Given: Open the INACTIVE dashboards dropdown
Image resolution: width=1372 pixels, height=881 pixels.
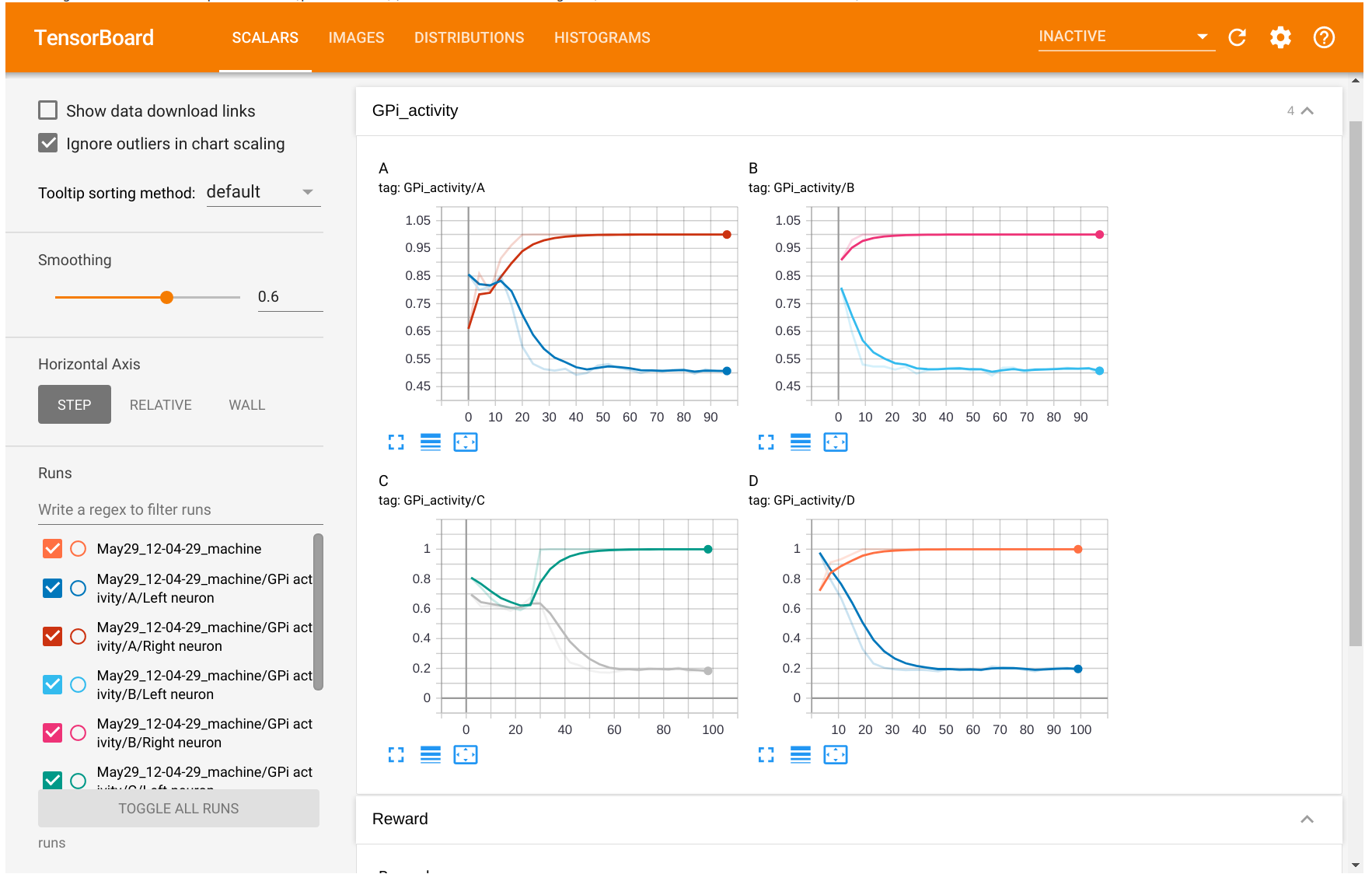Looking at the screenshot, I should pos(1125,37).
